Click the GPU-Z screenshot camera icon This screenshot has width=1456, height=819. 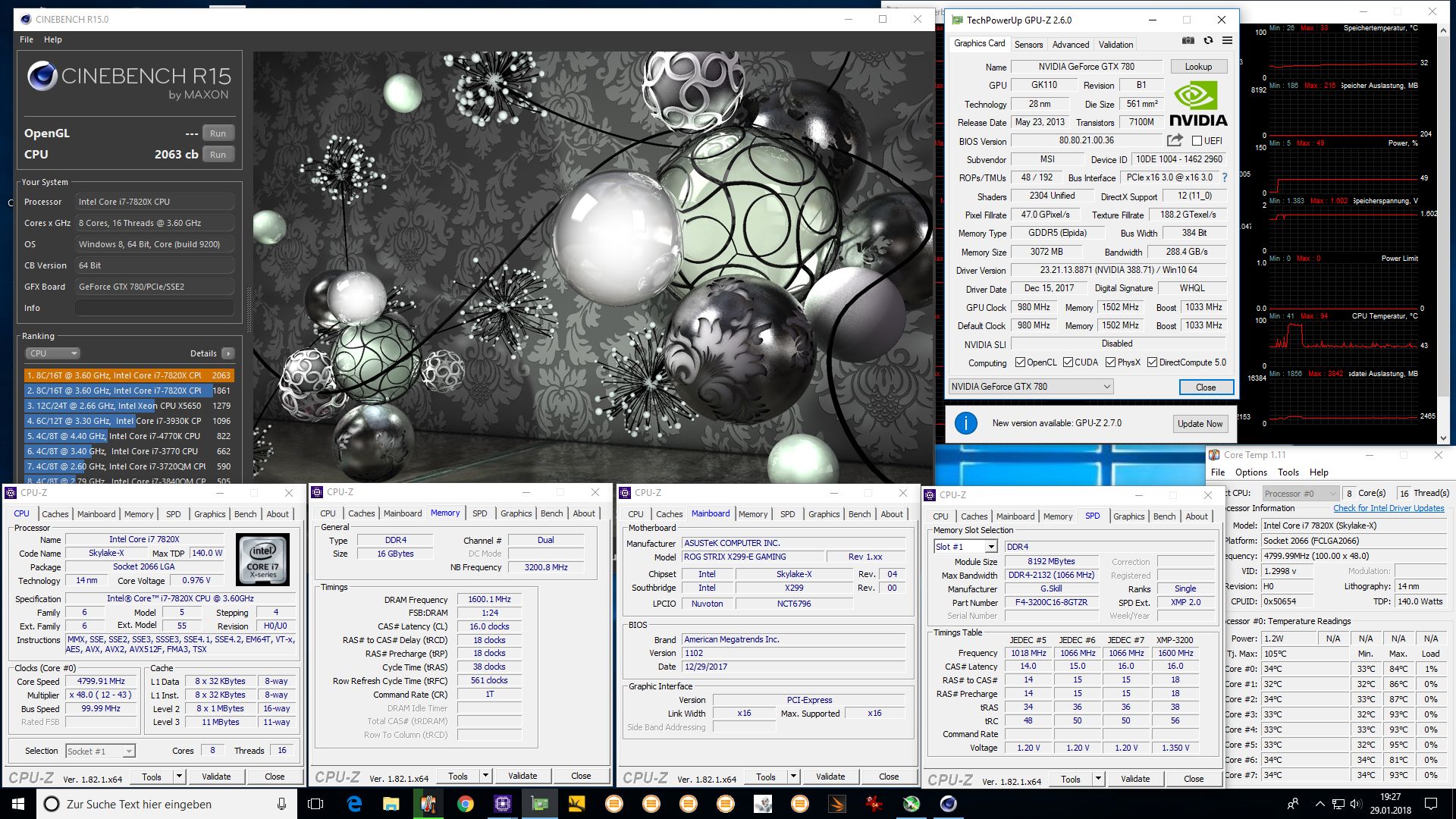[1188, 41]
